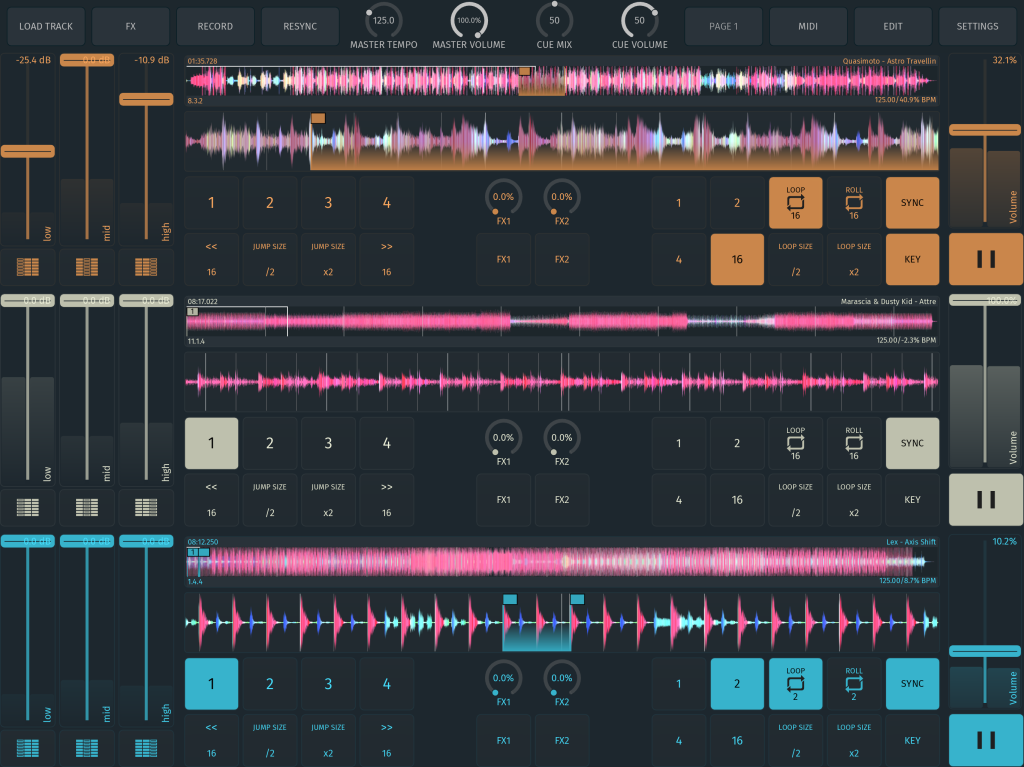
Task: Click the LOAD TRACK button
Action: 46,26
